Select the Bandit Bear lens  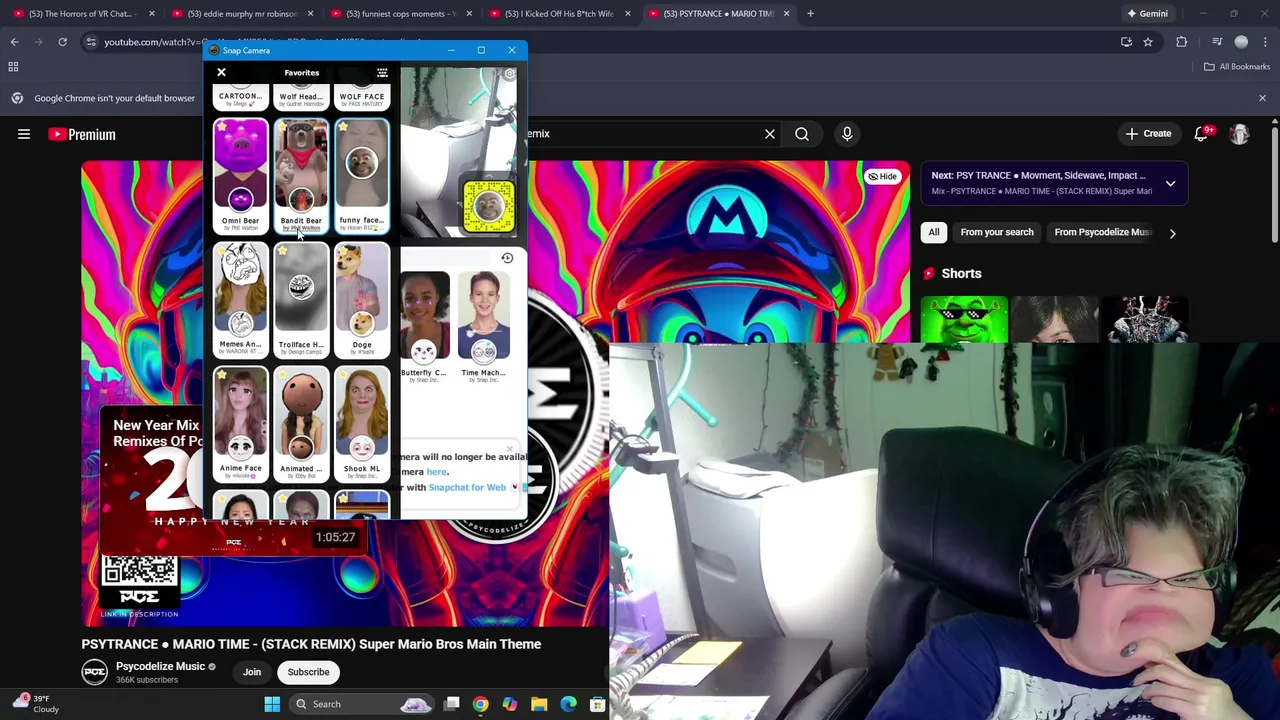pos(301,175)
